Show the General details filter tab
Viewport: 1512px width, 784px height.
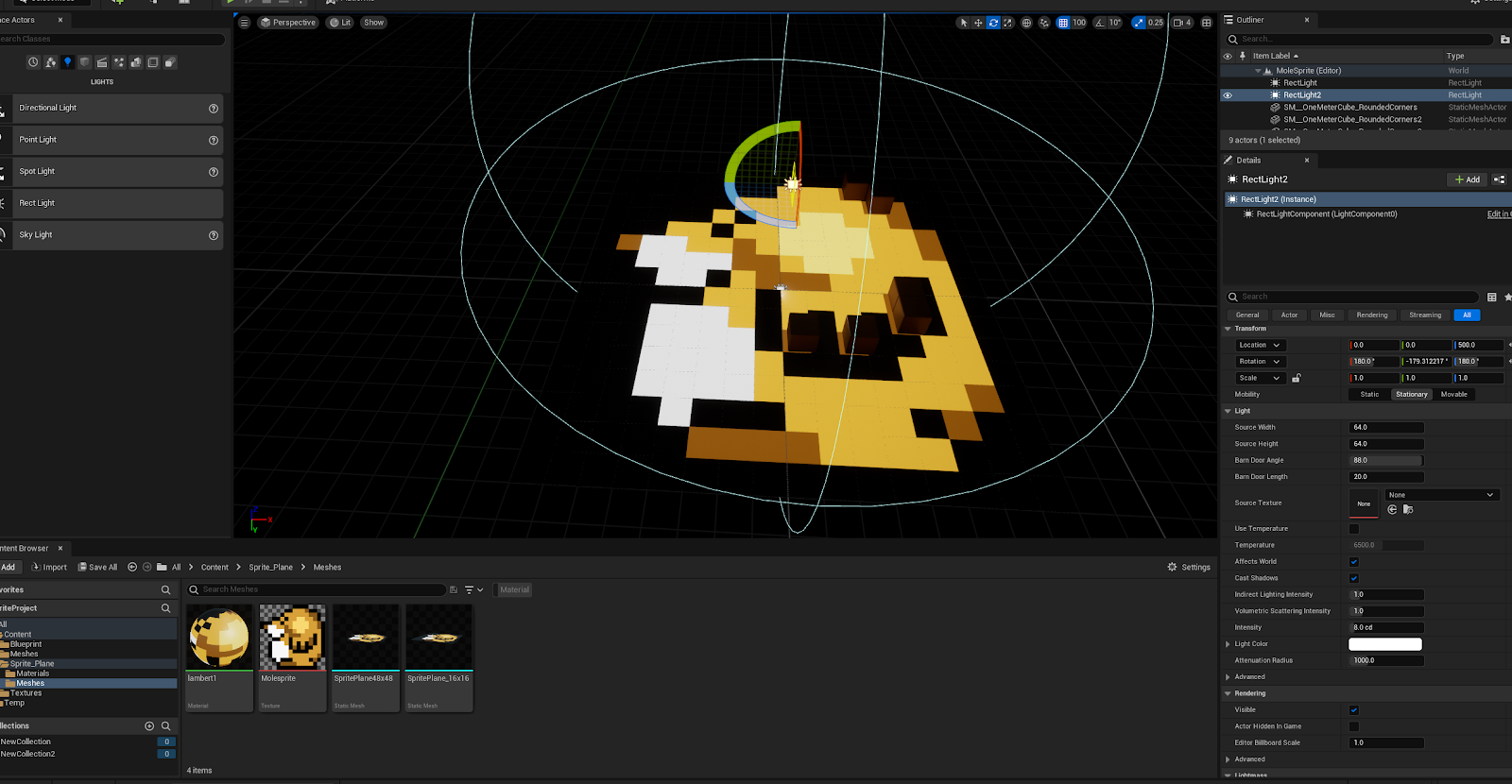tap(1247, 315)
